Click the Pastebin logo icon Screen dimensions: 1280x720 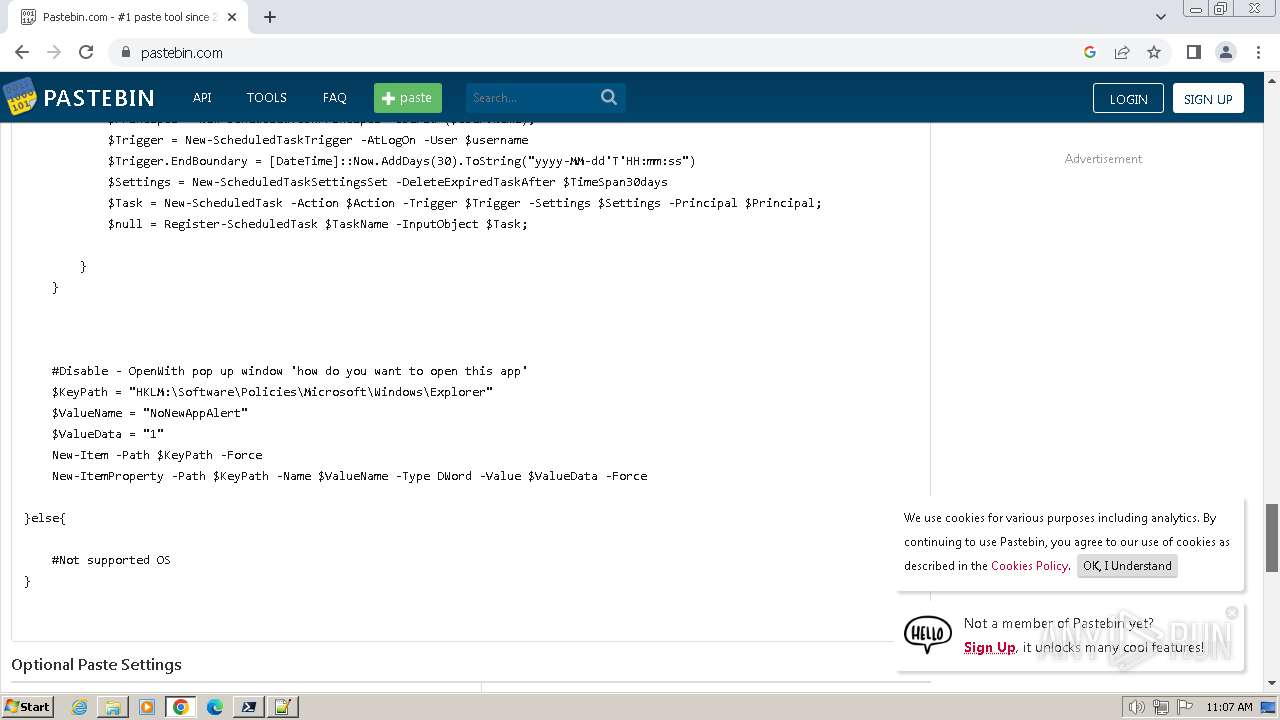pyautogui.click(x=19, y=97)
